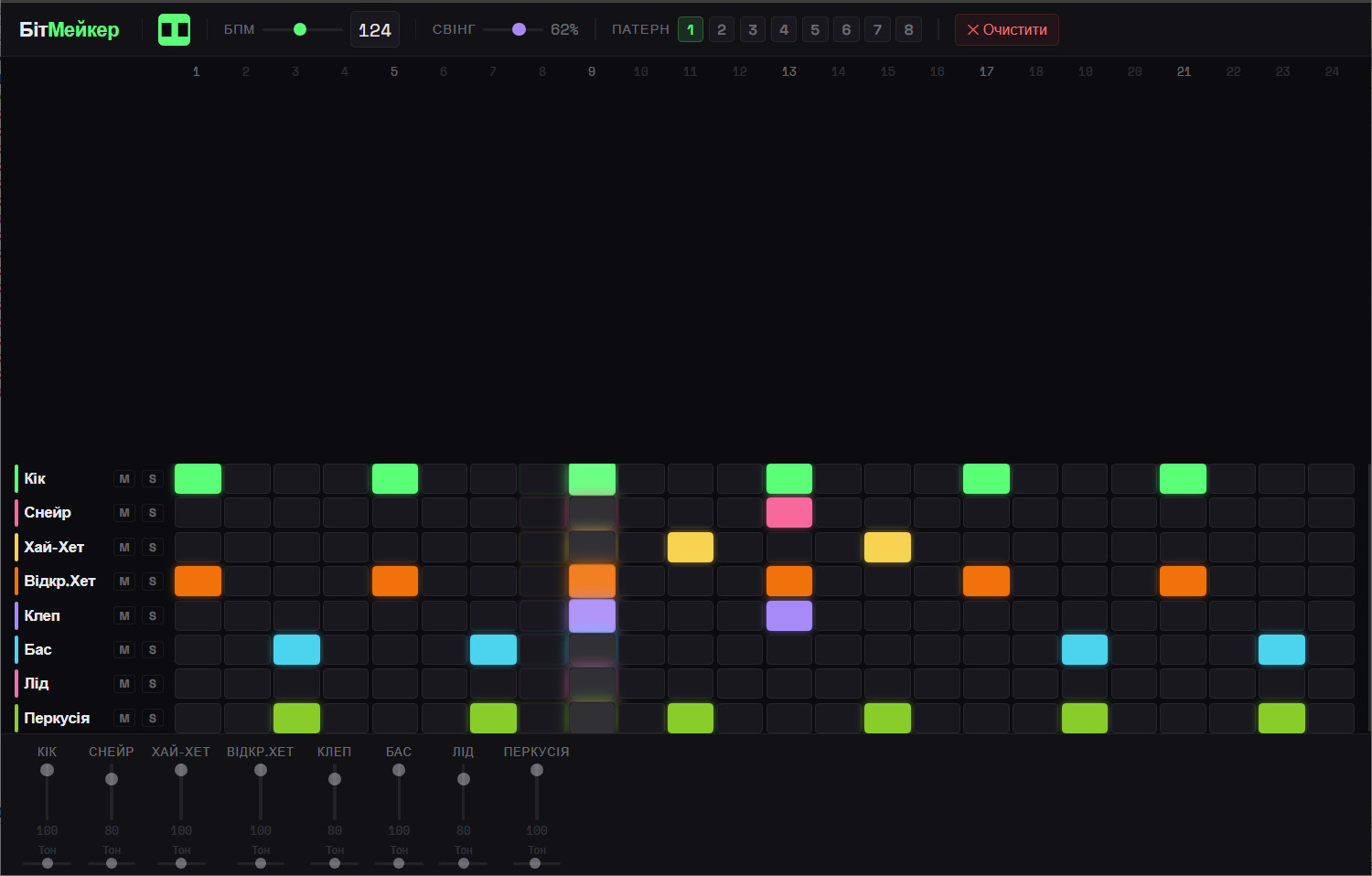1372x876 pixels.
Task: Solo the Бас track
Action: click(x=153, y=649)
